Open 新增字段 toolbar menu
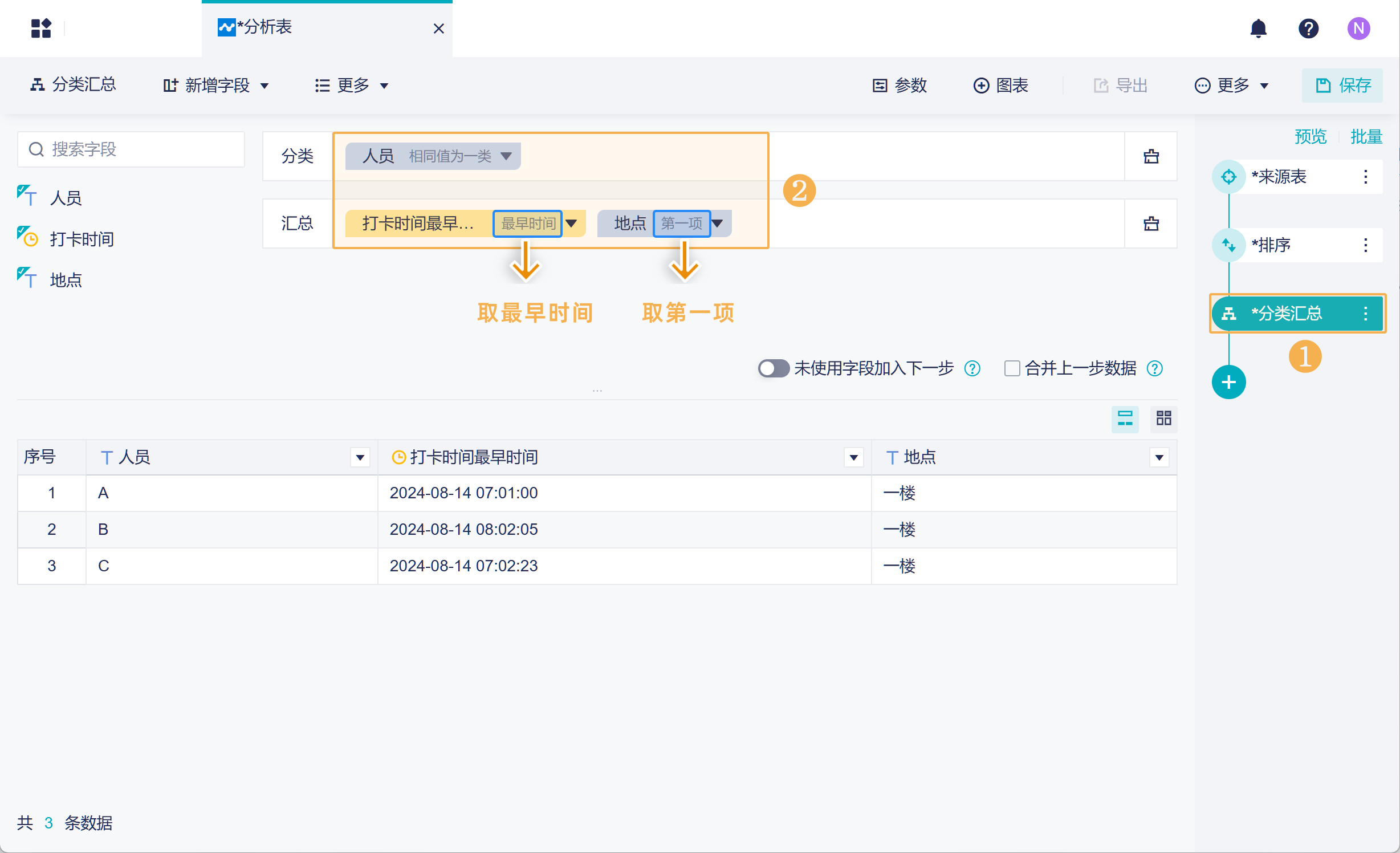 click(215, 86)
